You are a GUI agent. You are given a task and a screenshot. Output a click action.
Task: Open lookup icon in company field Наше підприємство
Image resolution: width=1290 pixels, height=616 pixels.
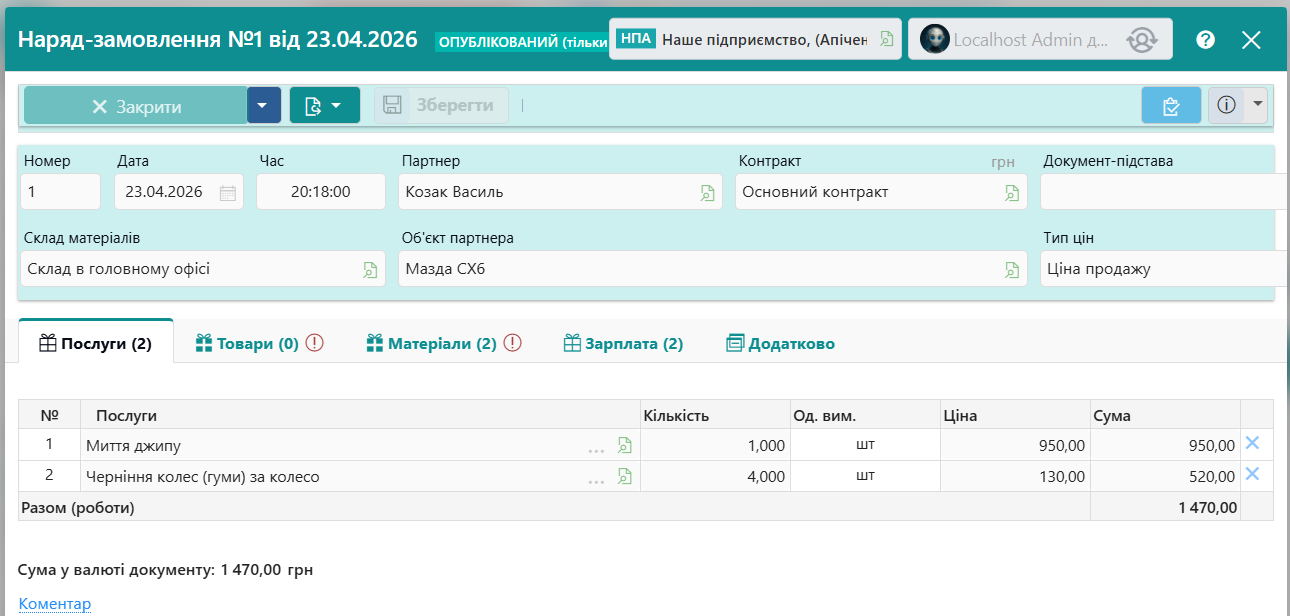pos(887,40)
